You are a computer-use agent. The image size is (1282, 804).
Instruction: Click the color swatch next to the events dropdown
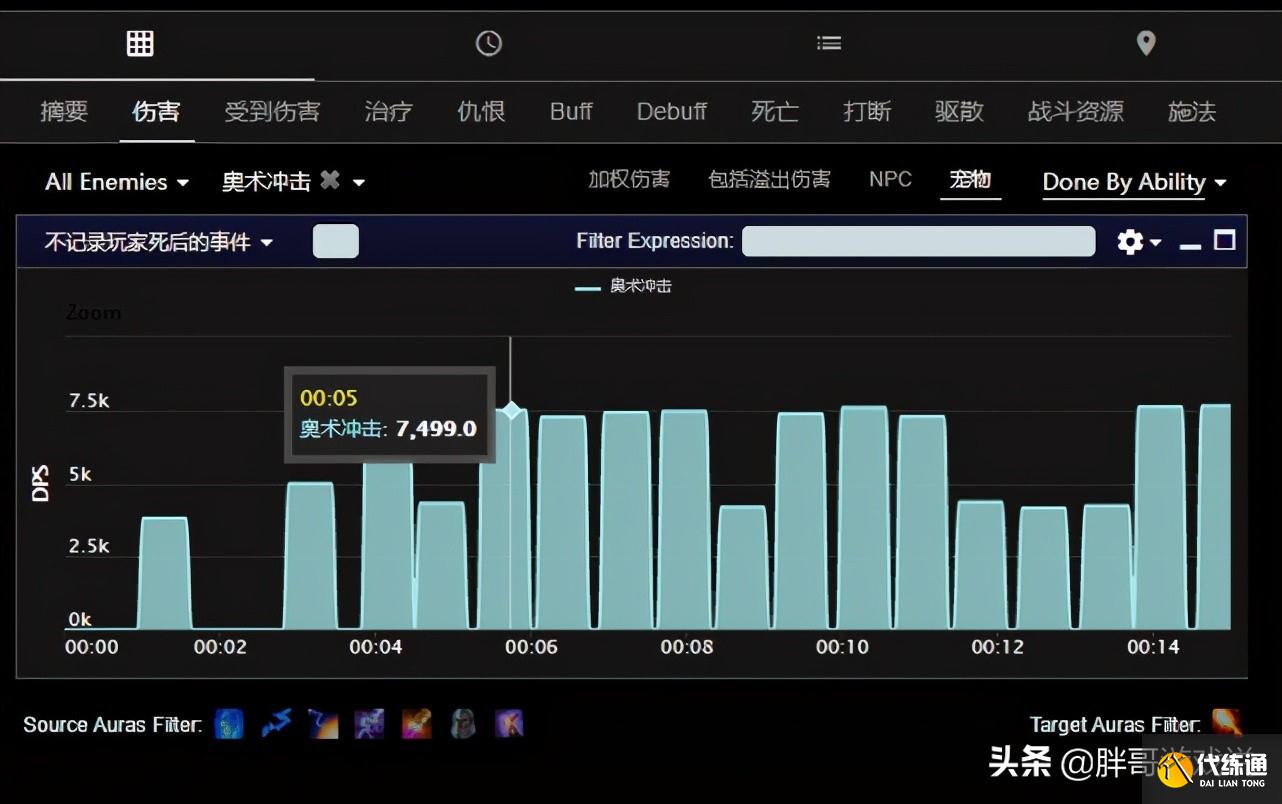tap(335, 241)
